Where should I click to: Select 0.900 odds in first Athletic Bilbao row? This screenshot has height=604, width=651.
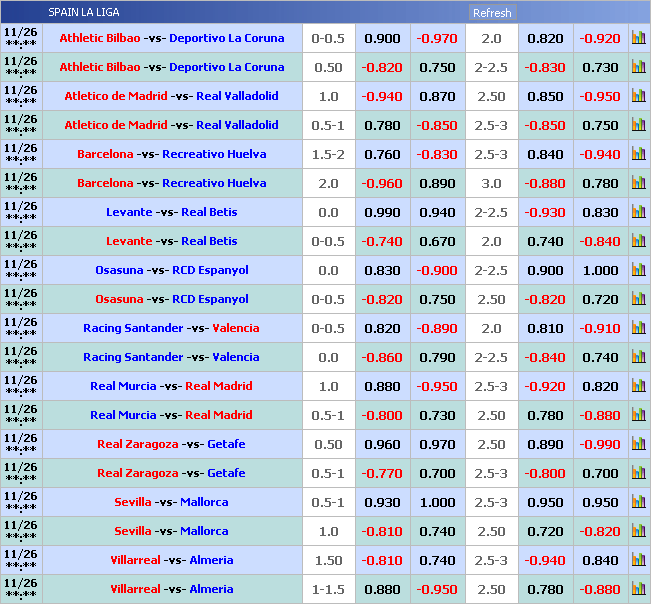382,39
